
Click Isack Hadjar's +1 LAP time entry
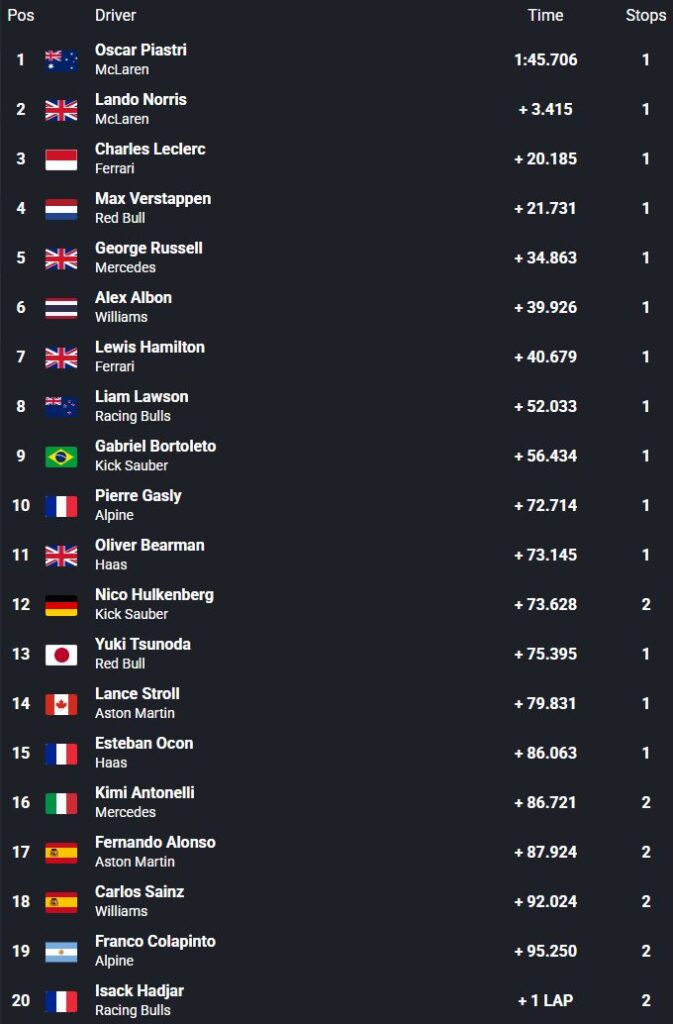pyautogui.click(x=546, y=1000)
